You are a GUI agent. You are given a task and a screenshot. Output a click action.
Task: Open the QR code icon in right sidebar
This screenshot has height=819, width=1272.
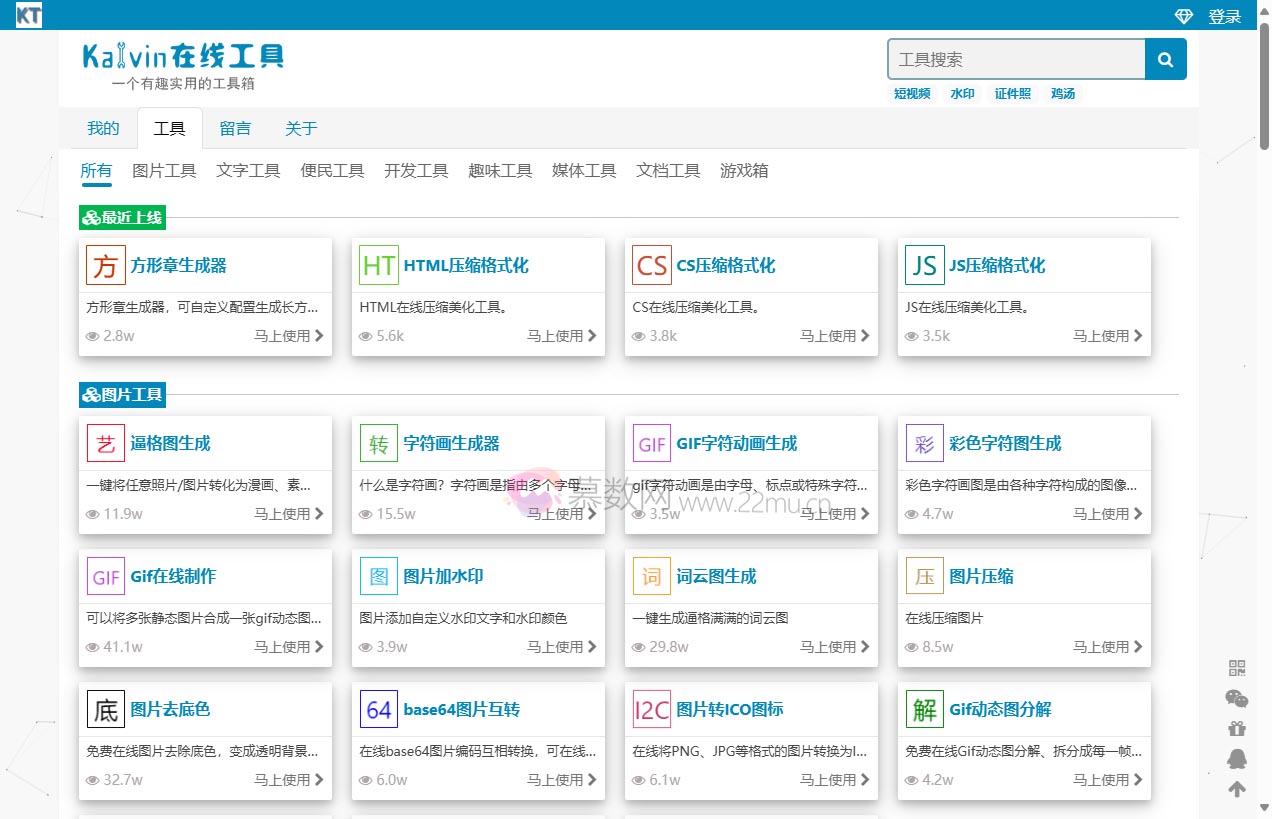(x=1237, y=667)
